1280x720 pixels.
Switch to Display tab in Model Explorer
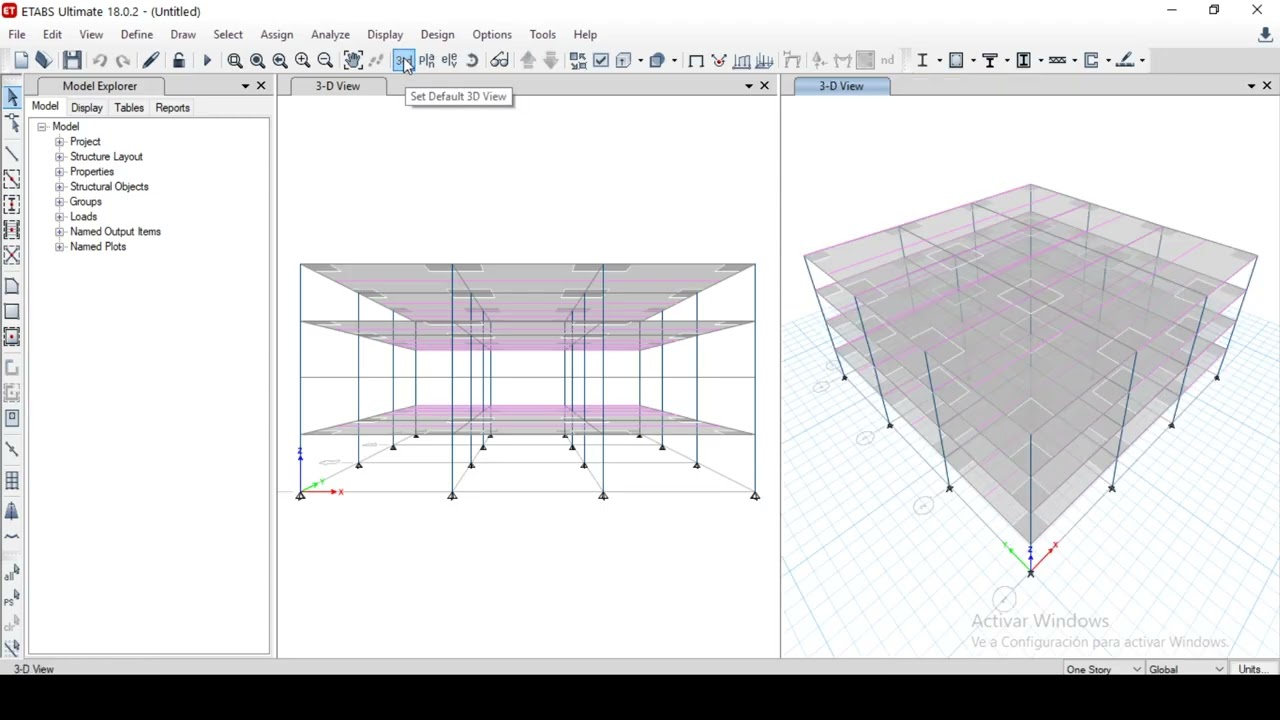point(87,108)
